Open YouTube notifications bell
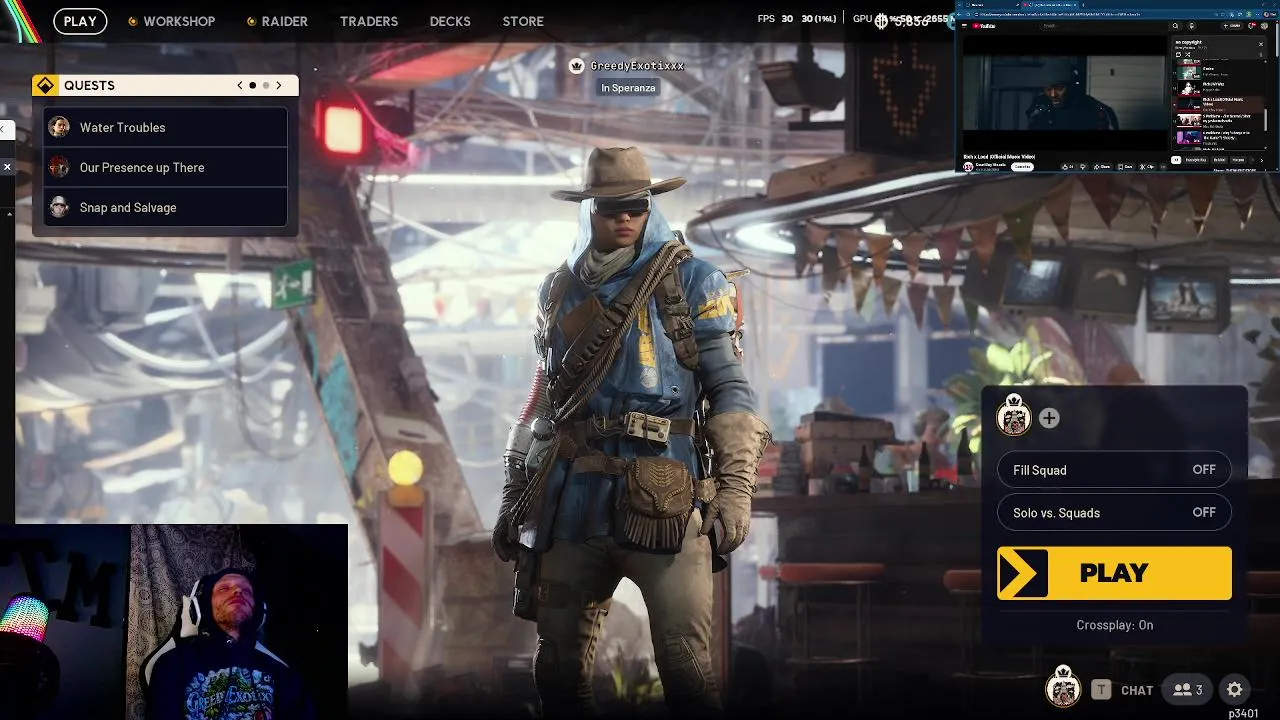 coord(1250,26)
